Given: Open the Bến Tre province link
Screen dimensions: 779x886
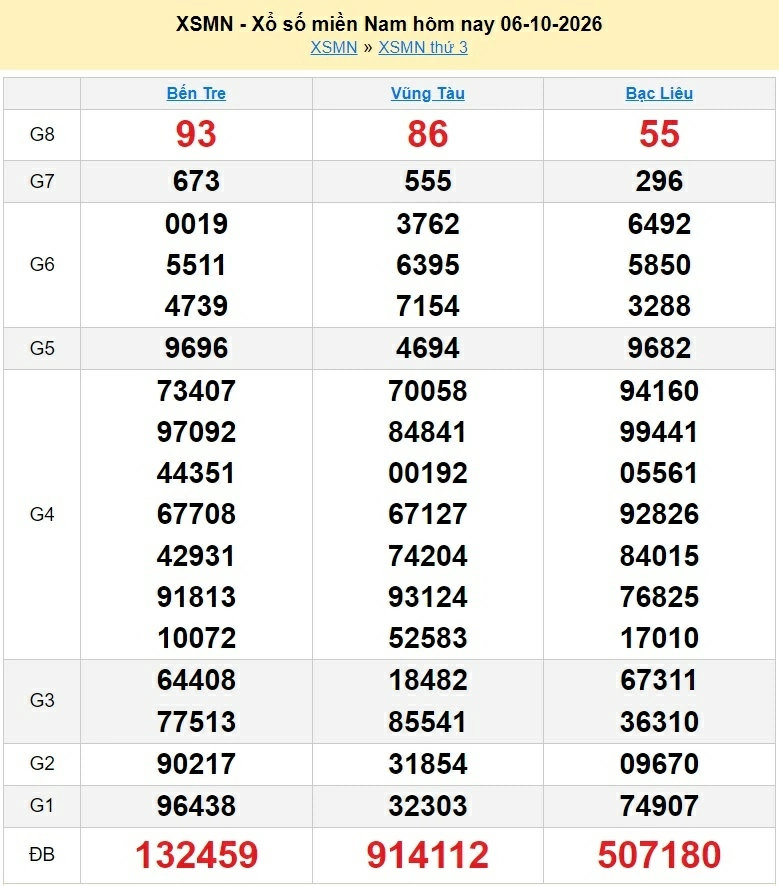Looking at the screenshot, I should point(196,93).
